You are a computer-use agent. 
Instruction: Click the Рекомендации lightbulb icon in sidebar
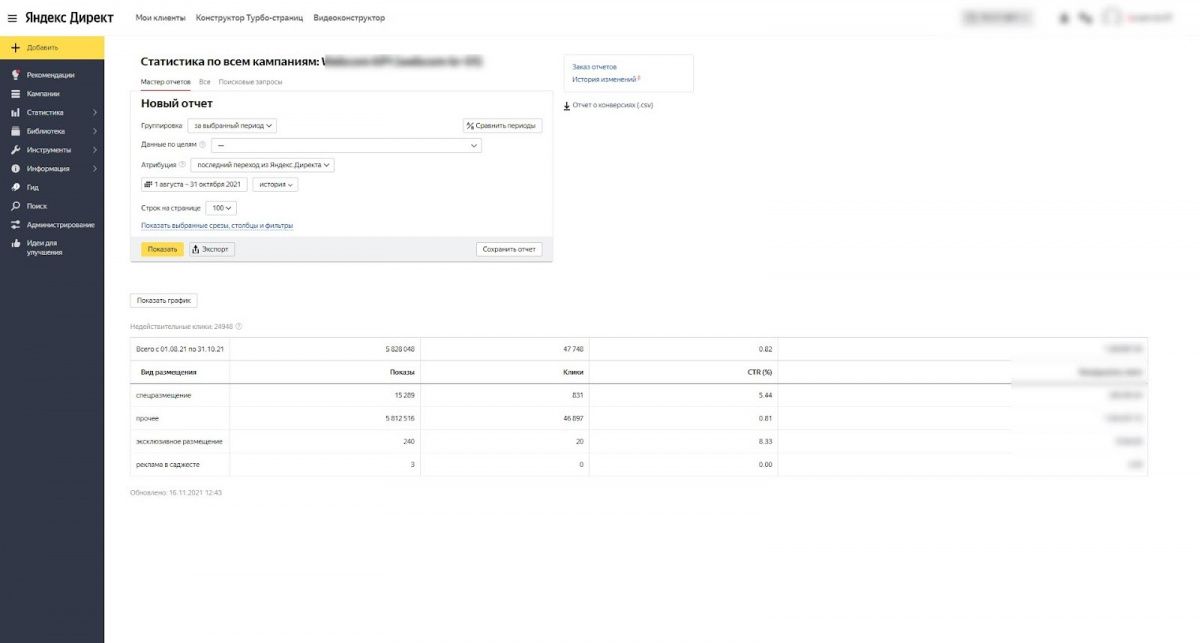(15, 75)
